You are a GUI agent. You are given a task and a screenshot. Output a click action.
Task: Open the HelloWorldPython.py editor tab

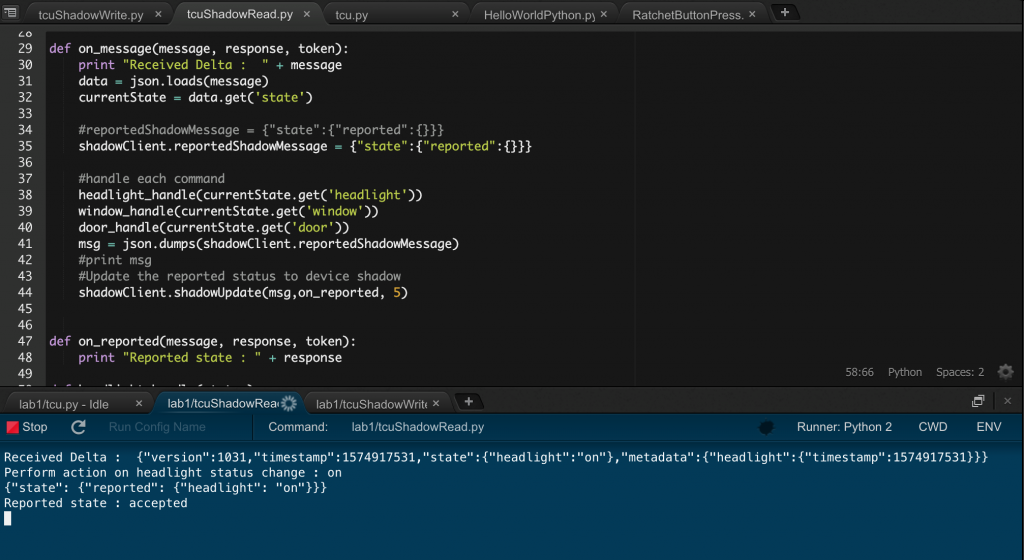tap(539, 14)
